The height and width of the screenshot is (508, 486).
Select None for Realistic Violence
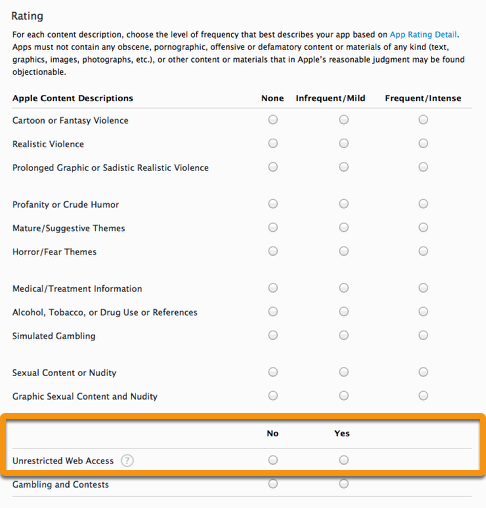pos(273,143)
